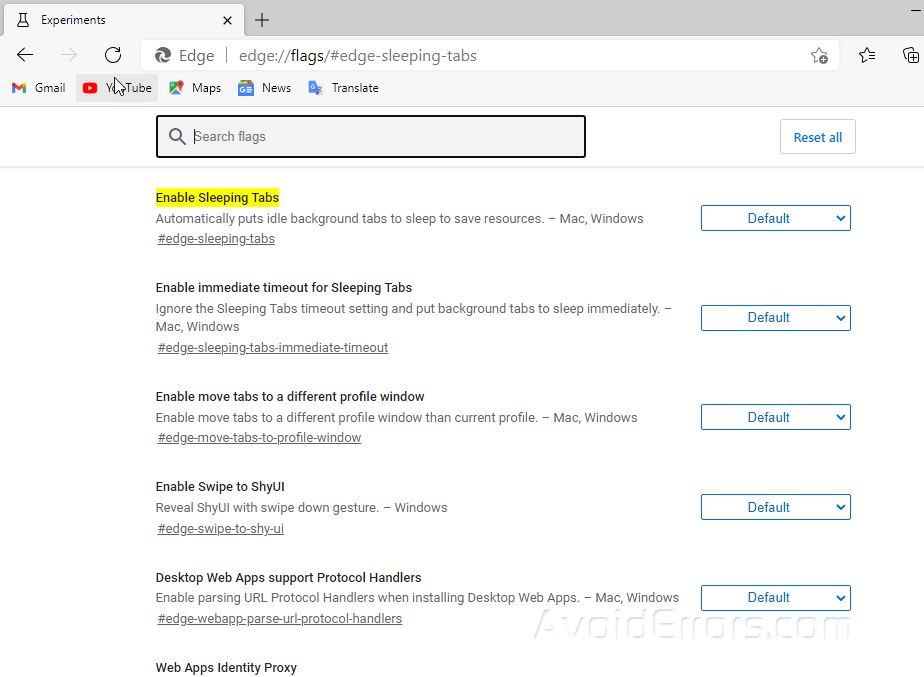Follow the #edge-sleeping-tabs link
This screenshot has width=924, height=677.
click(216, 238)
